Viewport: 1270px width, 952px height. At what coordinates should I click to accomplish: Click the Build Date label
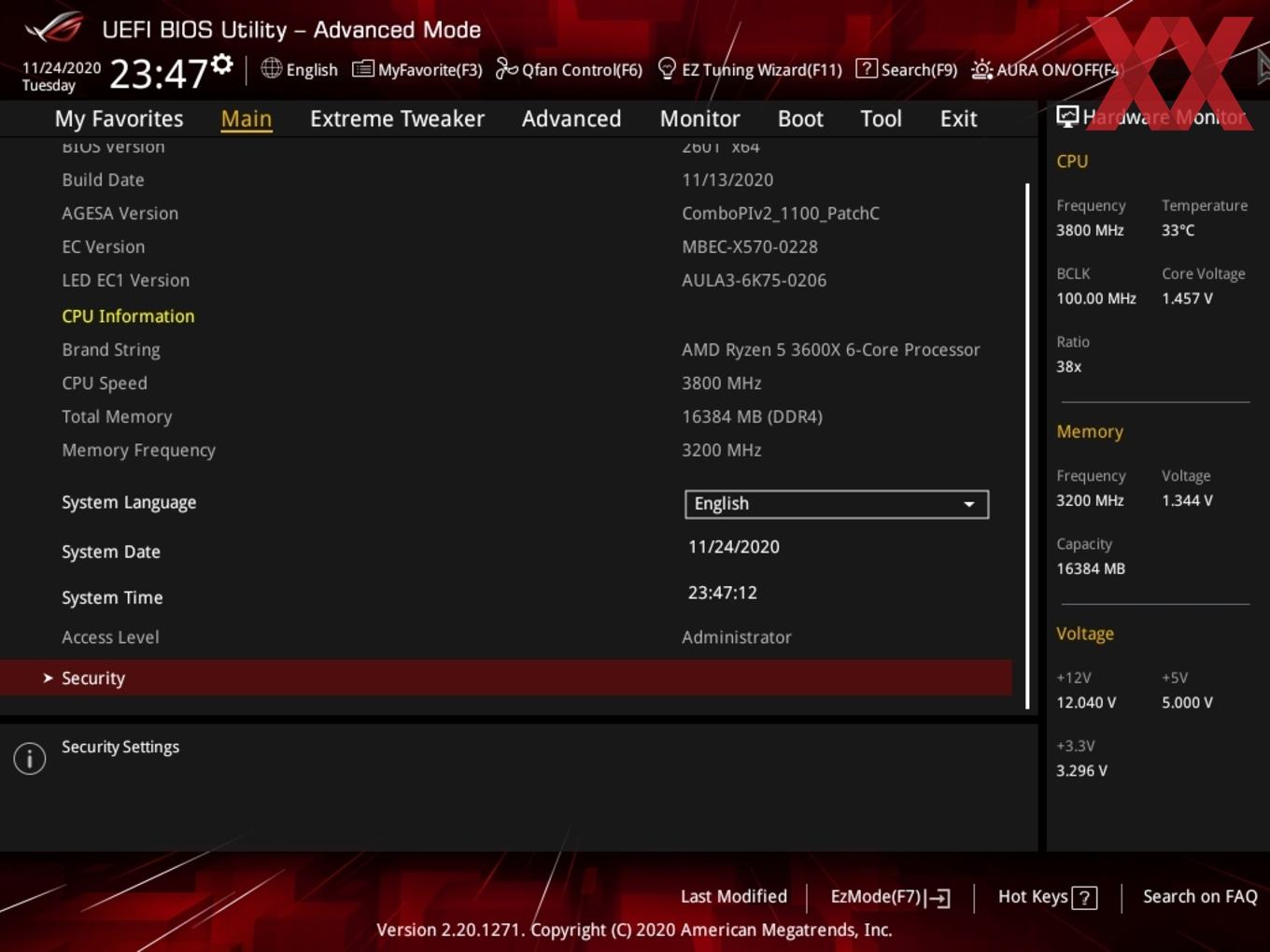point(103,179)
